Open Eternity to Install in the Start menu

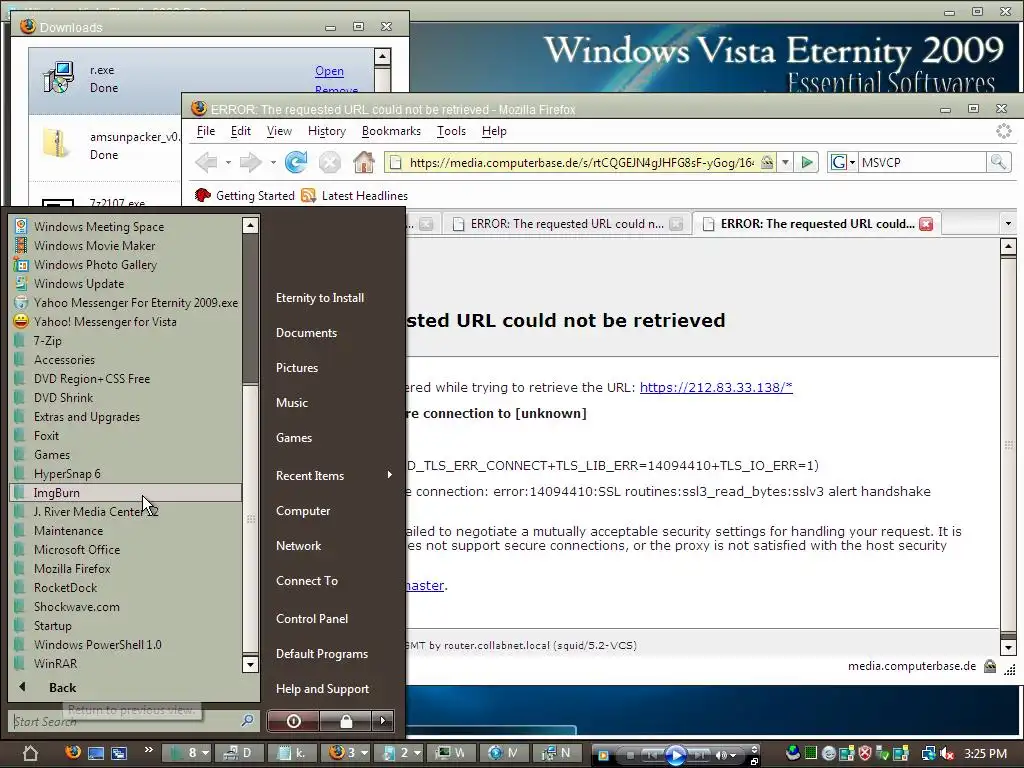(x=320, y=298)
